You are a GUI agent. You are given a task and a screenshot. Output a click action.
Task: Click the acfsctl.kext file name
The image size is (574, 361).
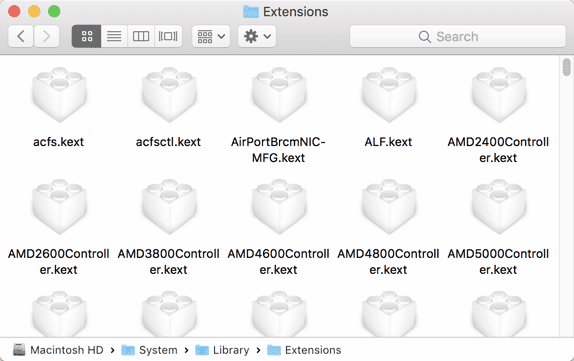coord(168,142)
